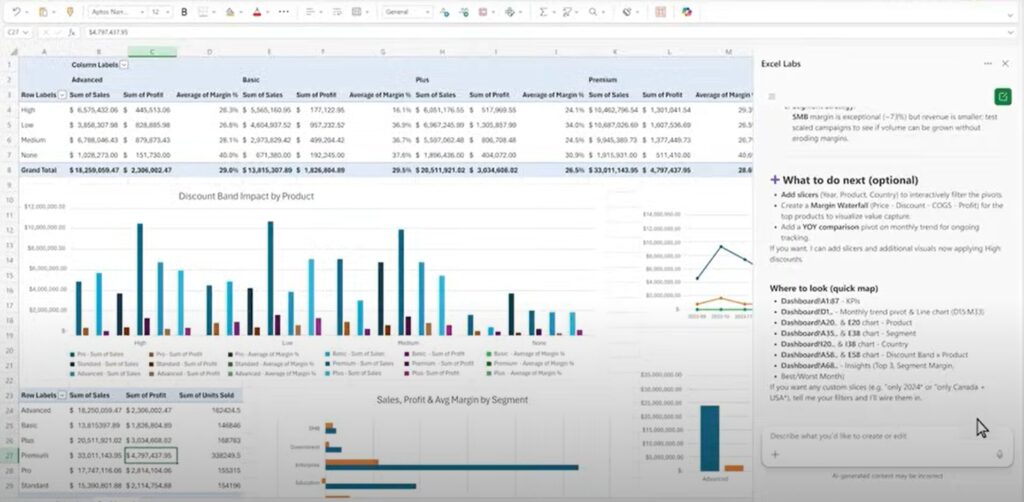1024x502 pixels.
Task: Open the Column Labels filter dropdown
Action: (x=124, y=65)
